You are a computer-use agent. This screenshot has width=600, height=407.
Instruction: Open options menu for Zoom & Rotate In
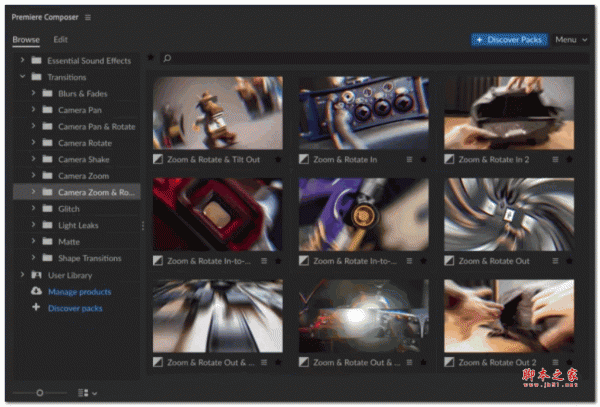pos(409,160)
